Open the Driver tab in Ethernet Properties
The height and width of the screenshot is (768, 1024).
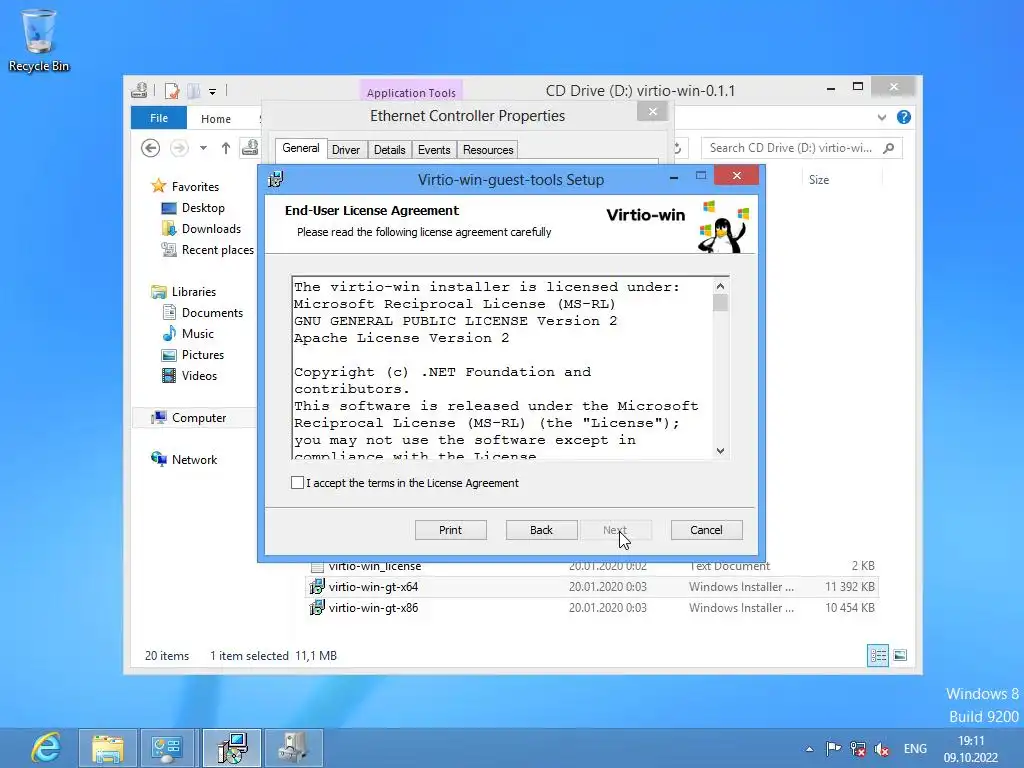345,150
